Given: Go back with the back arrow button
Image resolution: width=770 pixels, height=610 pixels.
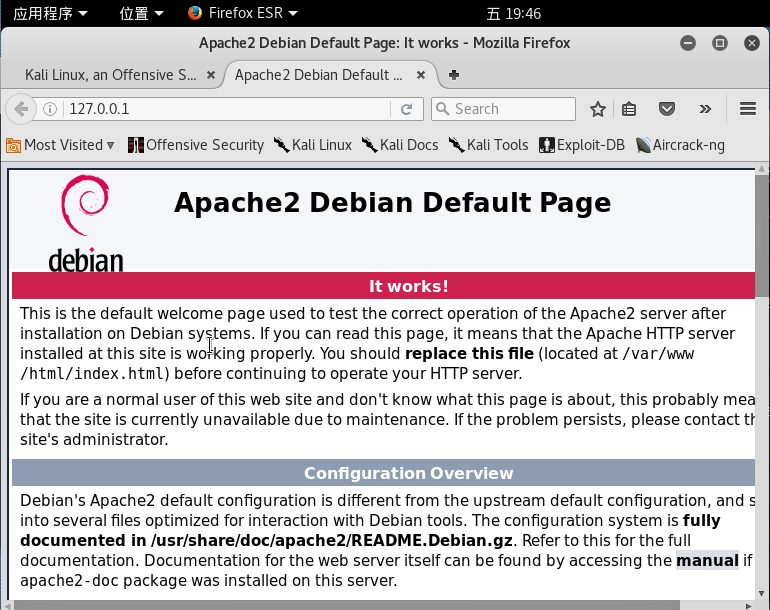Looking at the screenshot, I should coord(21,109).
